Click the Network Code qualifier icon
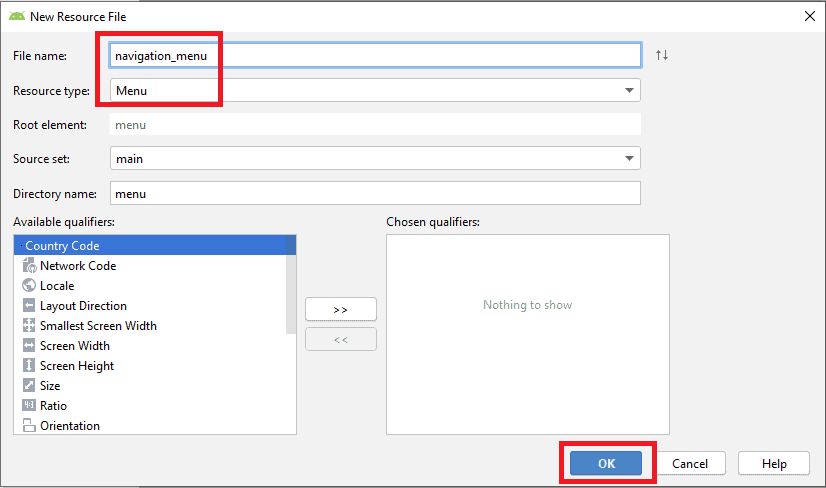 29,266
